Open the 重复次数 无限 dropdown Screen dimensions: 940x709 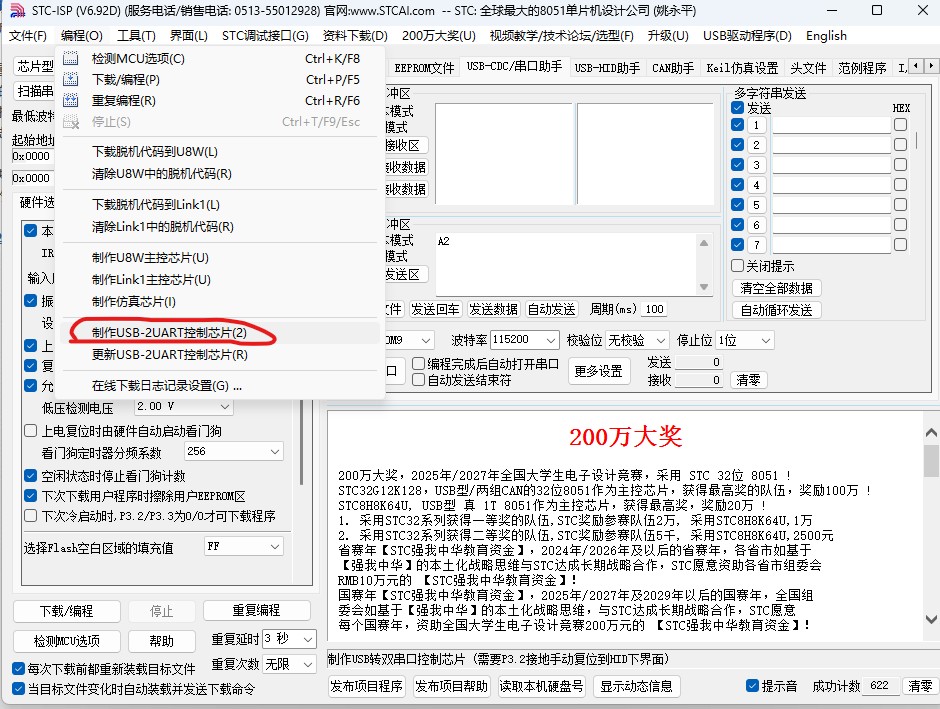289,664
